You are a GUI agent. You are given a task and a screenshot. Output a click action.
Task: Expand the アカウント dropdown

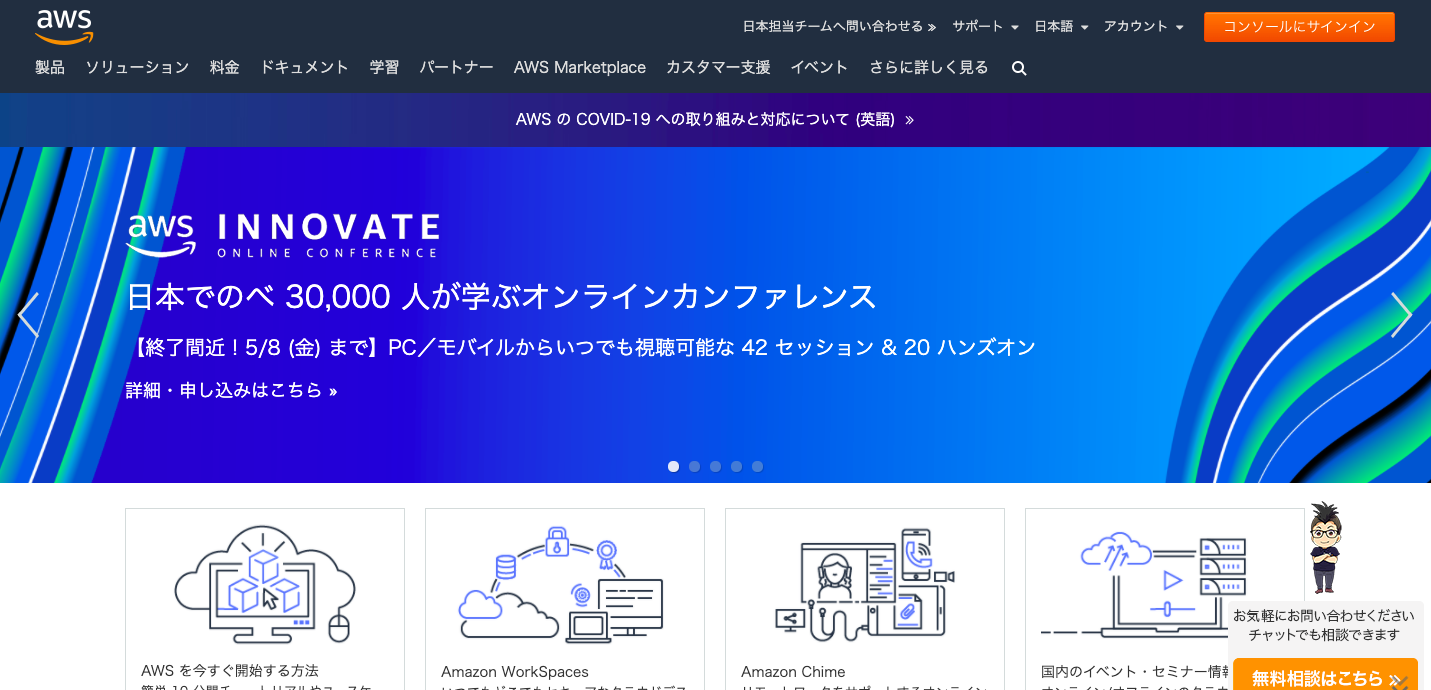(x=1143, y=27)
